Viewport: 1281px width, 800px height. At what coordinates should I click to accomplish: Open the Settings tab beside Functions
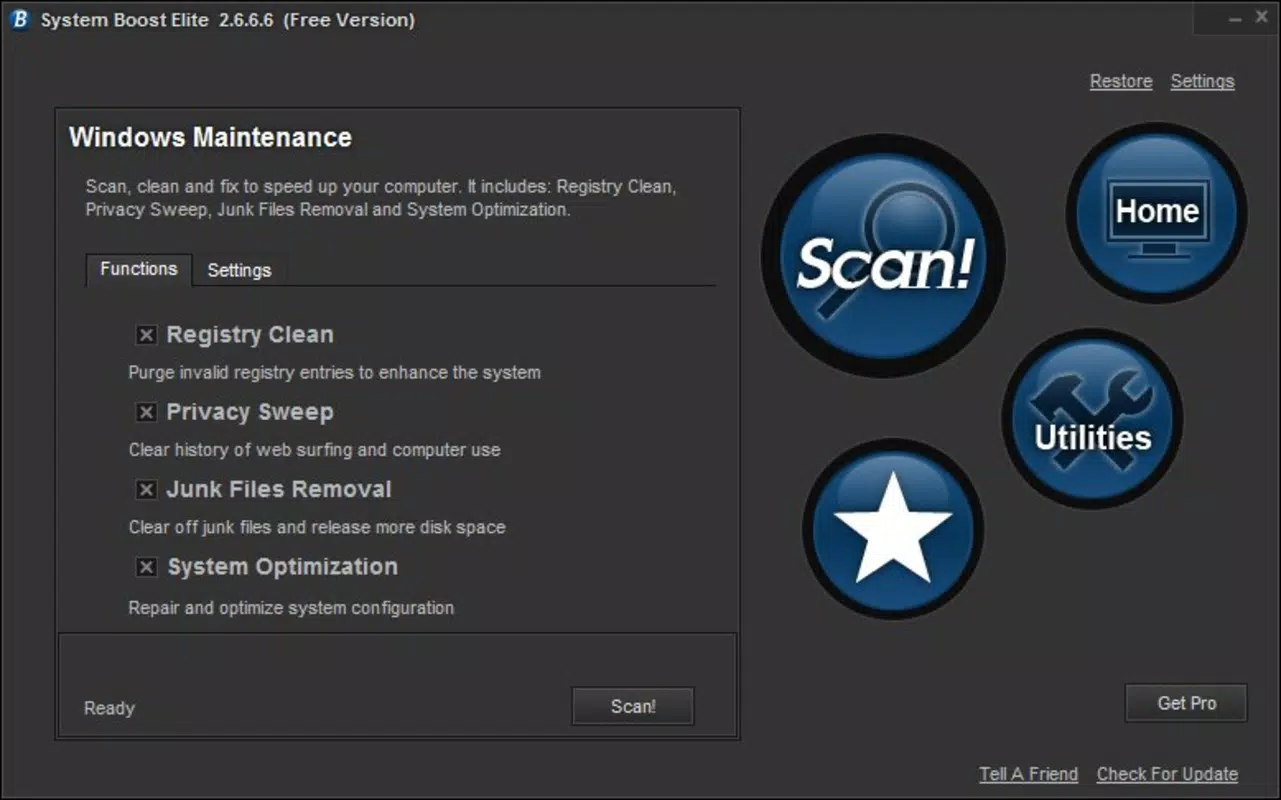point(239,270)
